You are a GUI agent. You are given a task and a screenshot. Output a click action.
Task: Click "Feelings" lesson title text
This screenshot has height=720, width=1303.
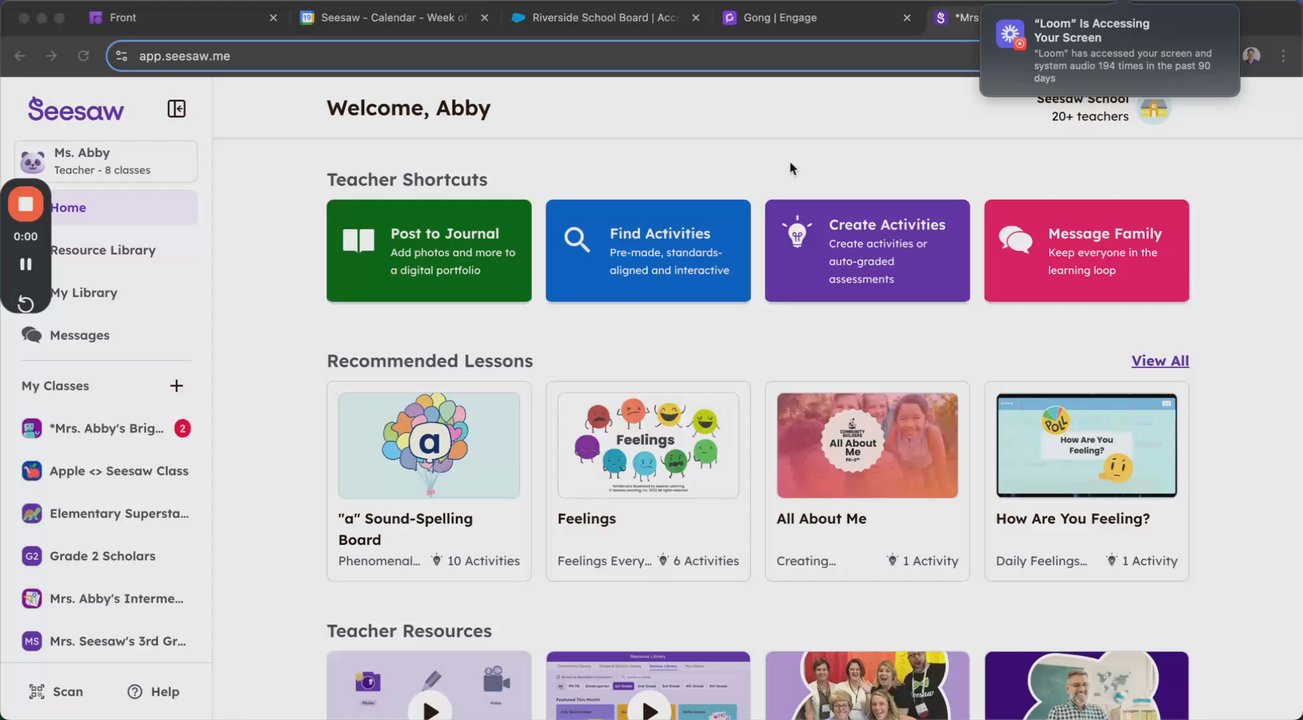pos(587,519)
